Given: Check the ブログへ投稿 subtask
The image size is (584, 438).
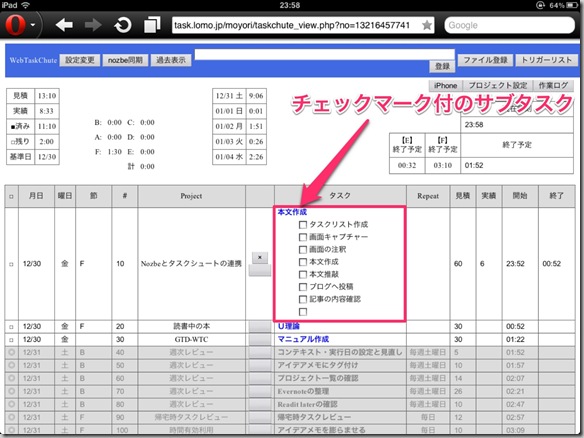Looking at the screenshot, I should tap(303, 287).
